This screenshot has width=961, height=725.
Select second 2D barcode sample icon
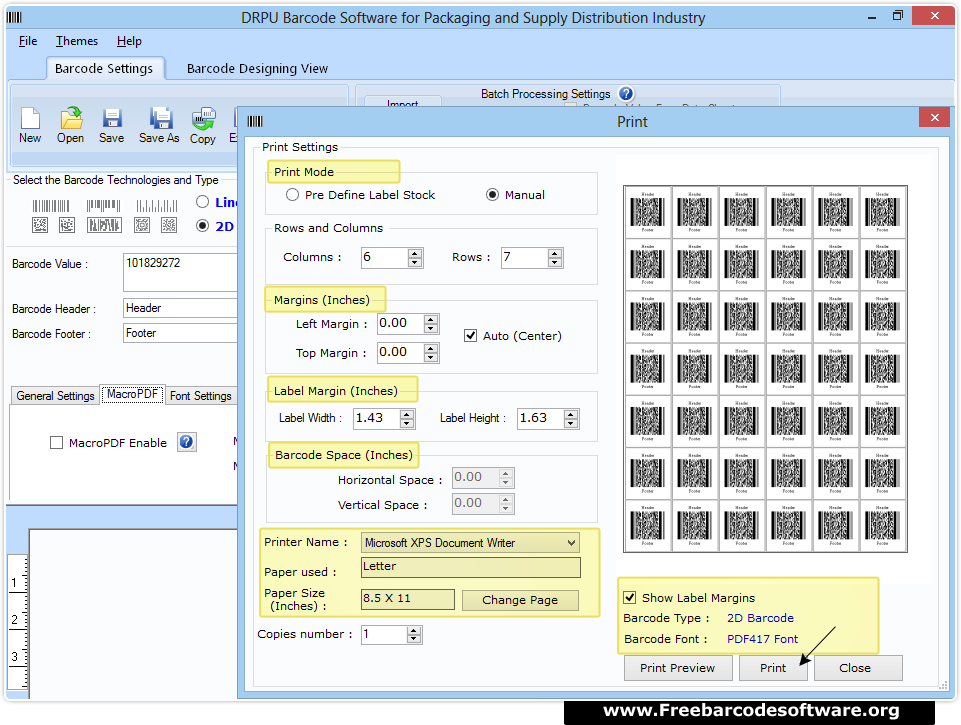click(67, 226)
